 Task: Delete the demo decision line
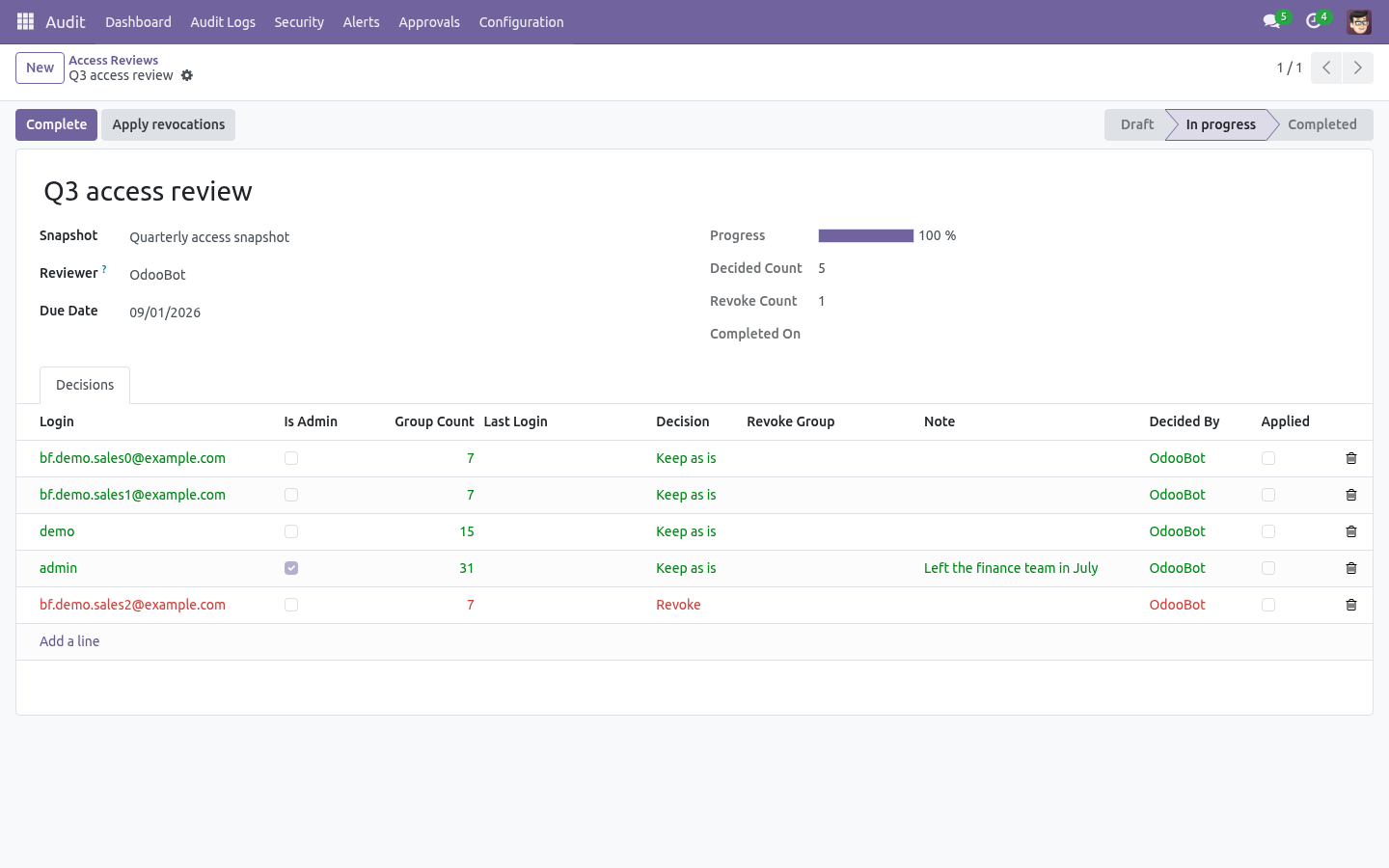[x=1351, y=531]
